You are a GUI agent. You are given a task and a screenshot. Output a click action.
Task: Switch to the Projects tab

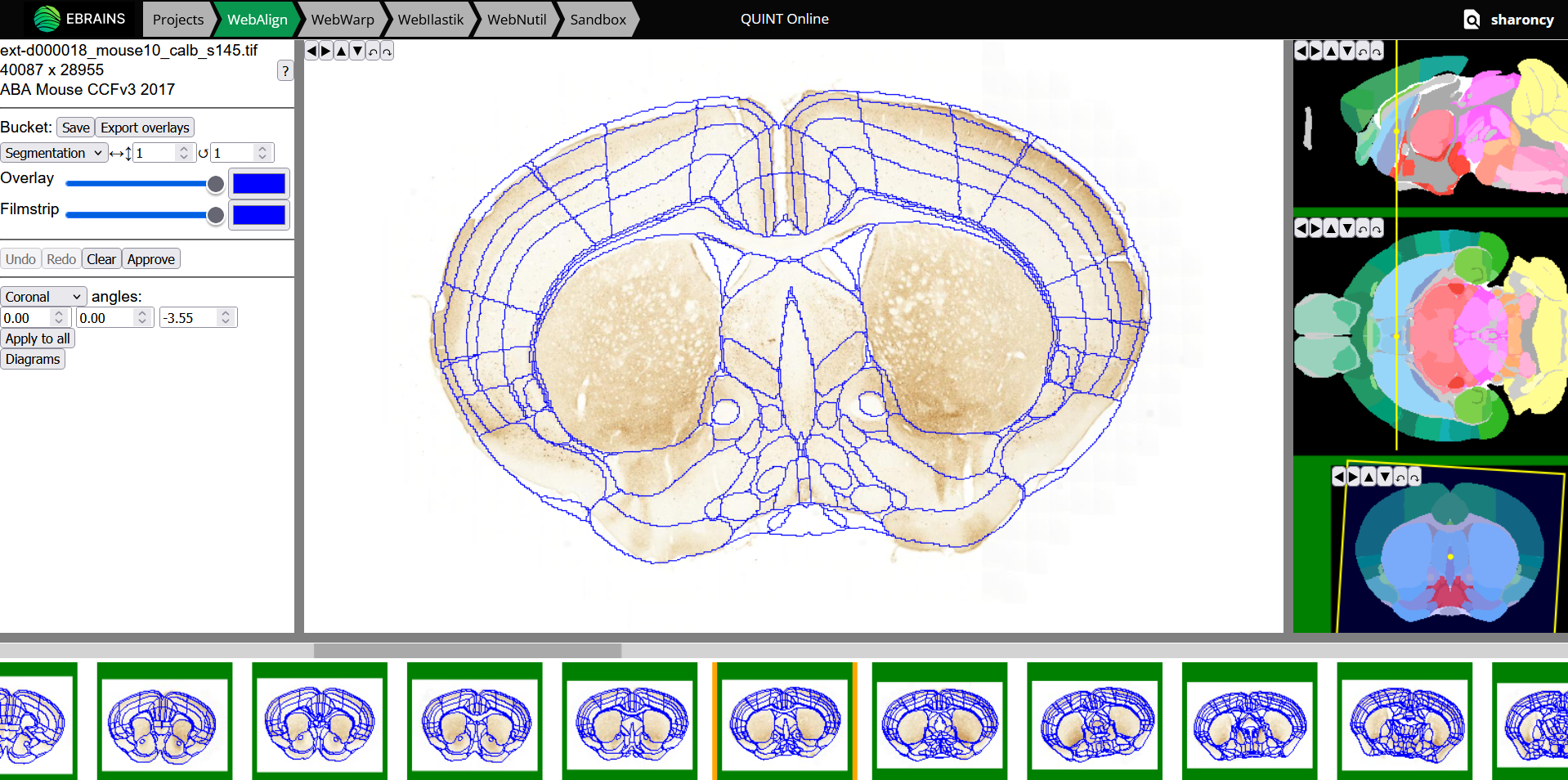pos(178,20)
